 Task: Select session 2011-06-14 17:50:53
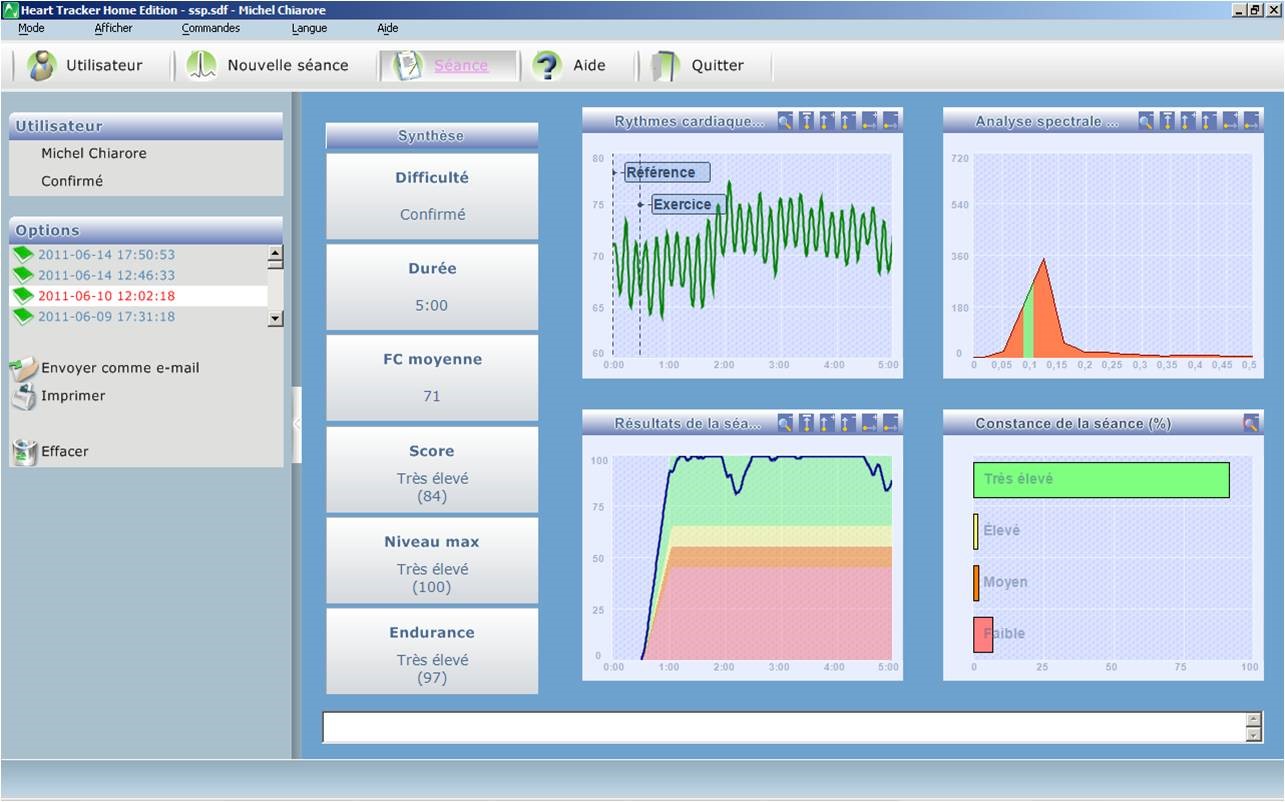point(106,255)
